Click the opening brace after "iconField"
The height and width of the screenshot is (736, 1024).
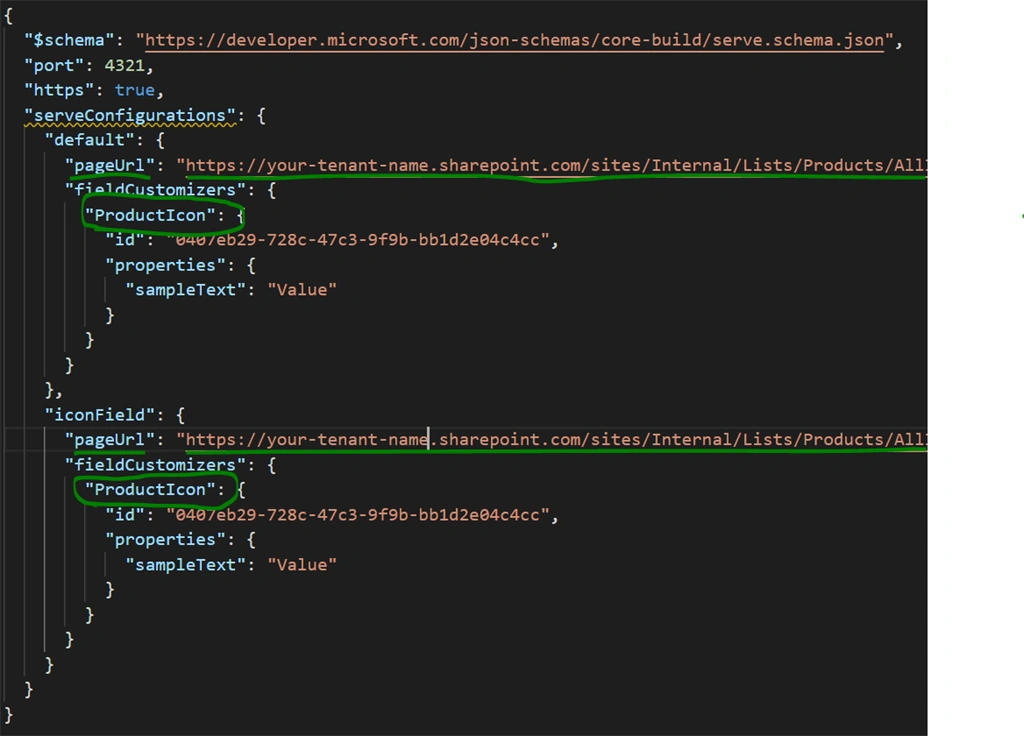point(180,415)
